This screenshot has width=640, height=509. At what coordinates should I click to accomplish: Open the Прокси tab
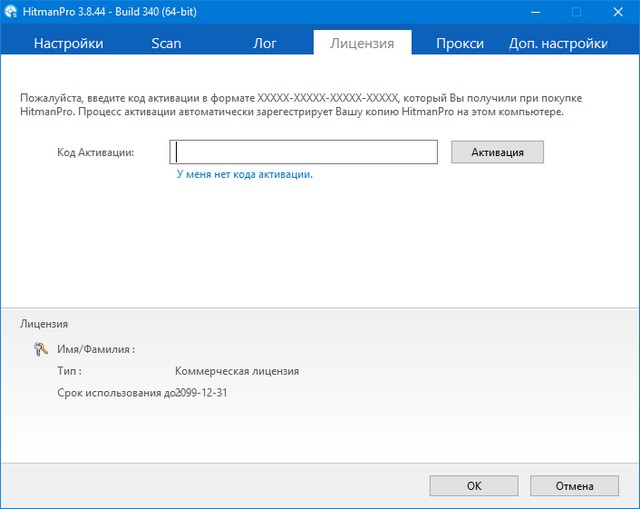tap(460, 43)
